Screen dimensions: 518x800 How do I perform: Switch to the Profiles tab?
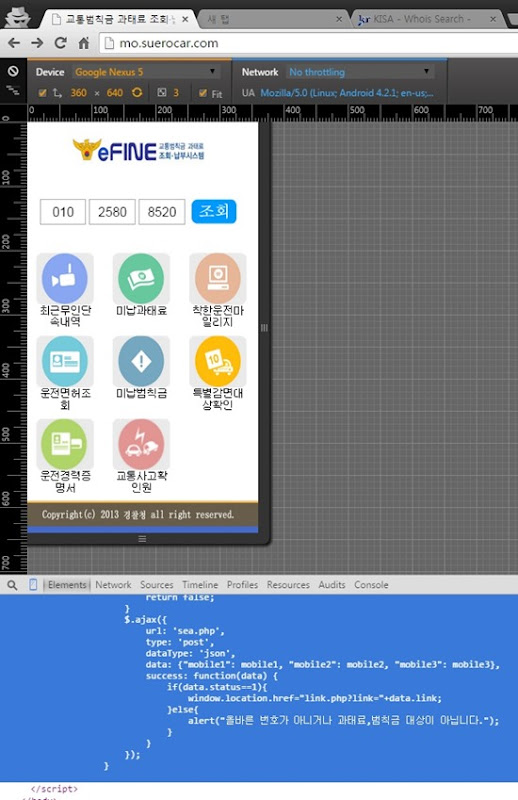click(242, 585)
